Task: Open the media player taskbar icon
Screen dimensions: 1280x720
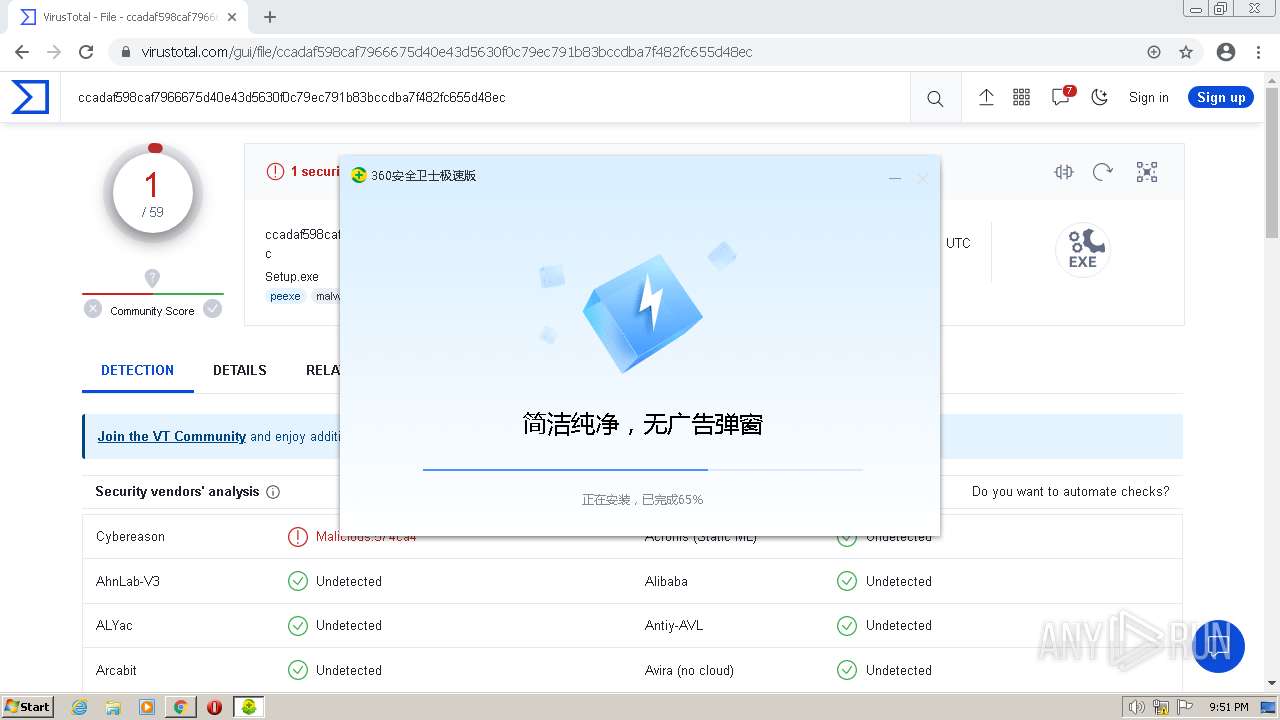Action: (x=147, y=707)
